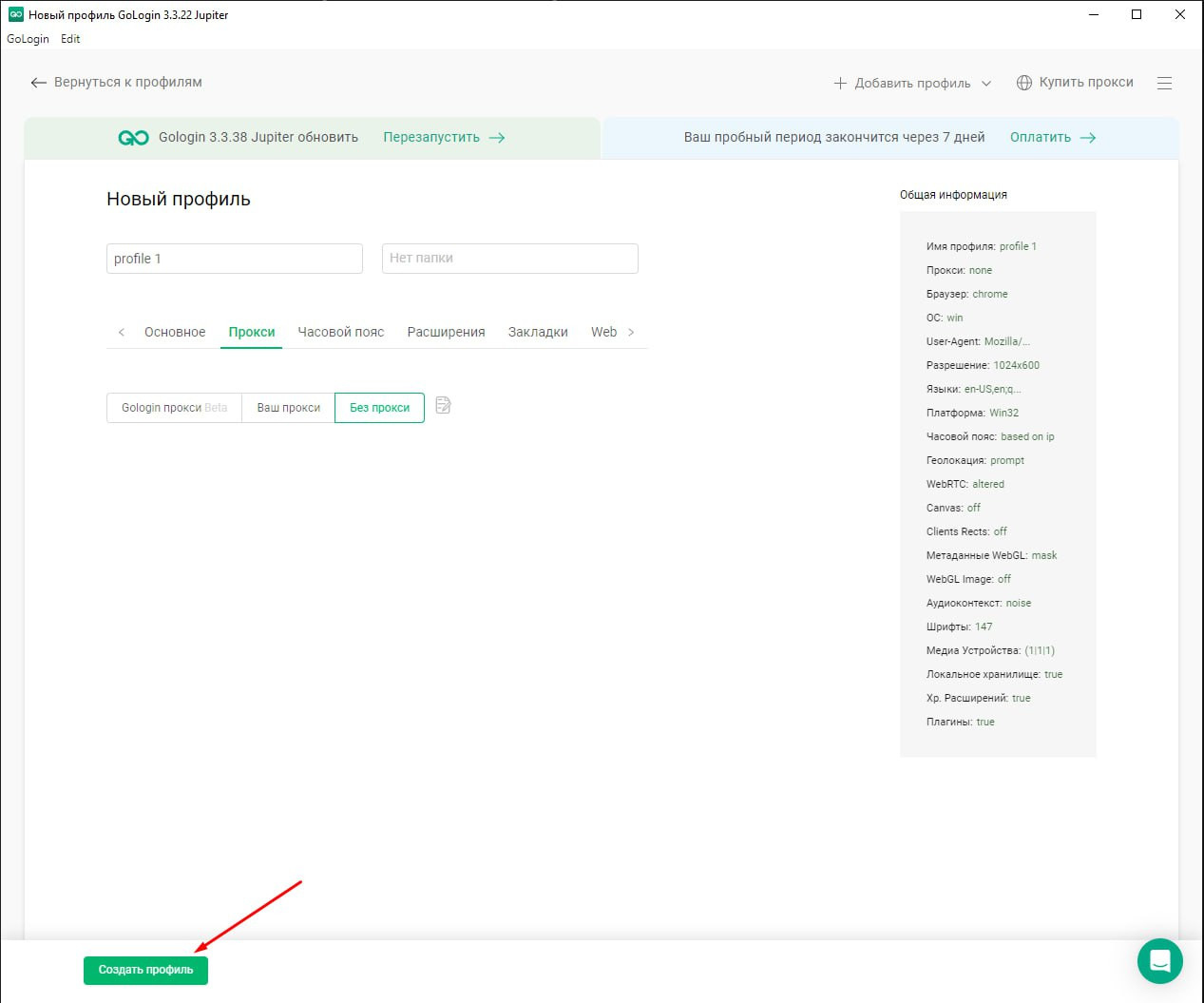Open the Купить прокси link
Screen dimensions: 1204x1003
point(1086,82)
